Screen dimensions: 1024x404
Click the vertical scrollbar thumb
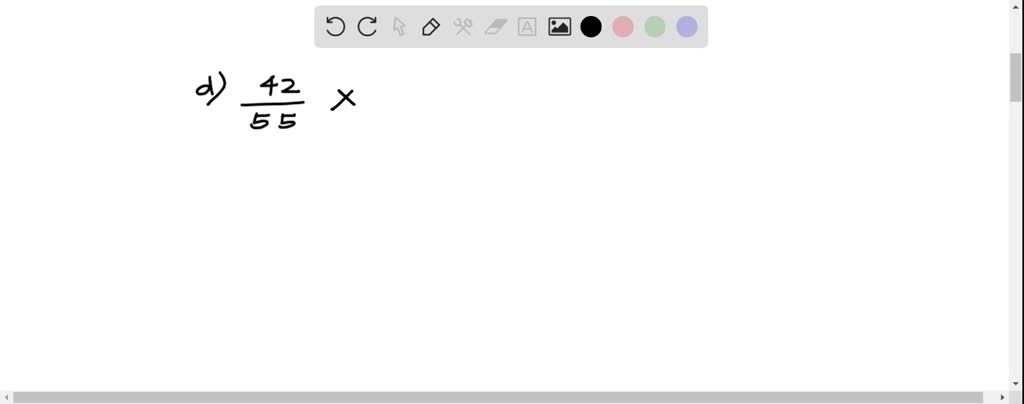point(1016,78)
